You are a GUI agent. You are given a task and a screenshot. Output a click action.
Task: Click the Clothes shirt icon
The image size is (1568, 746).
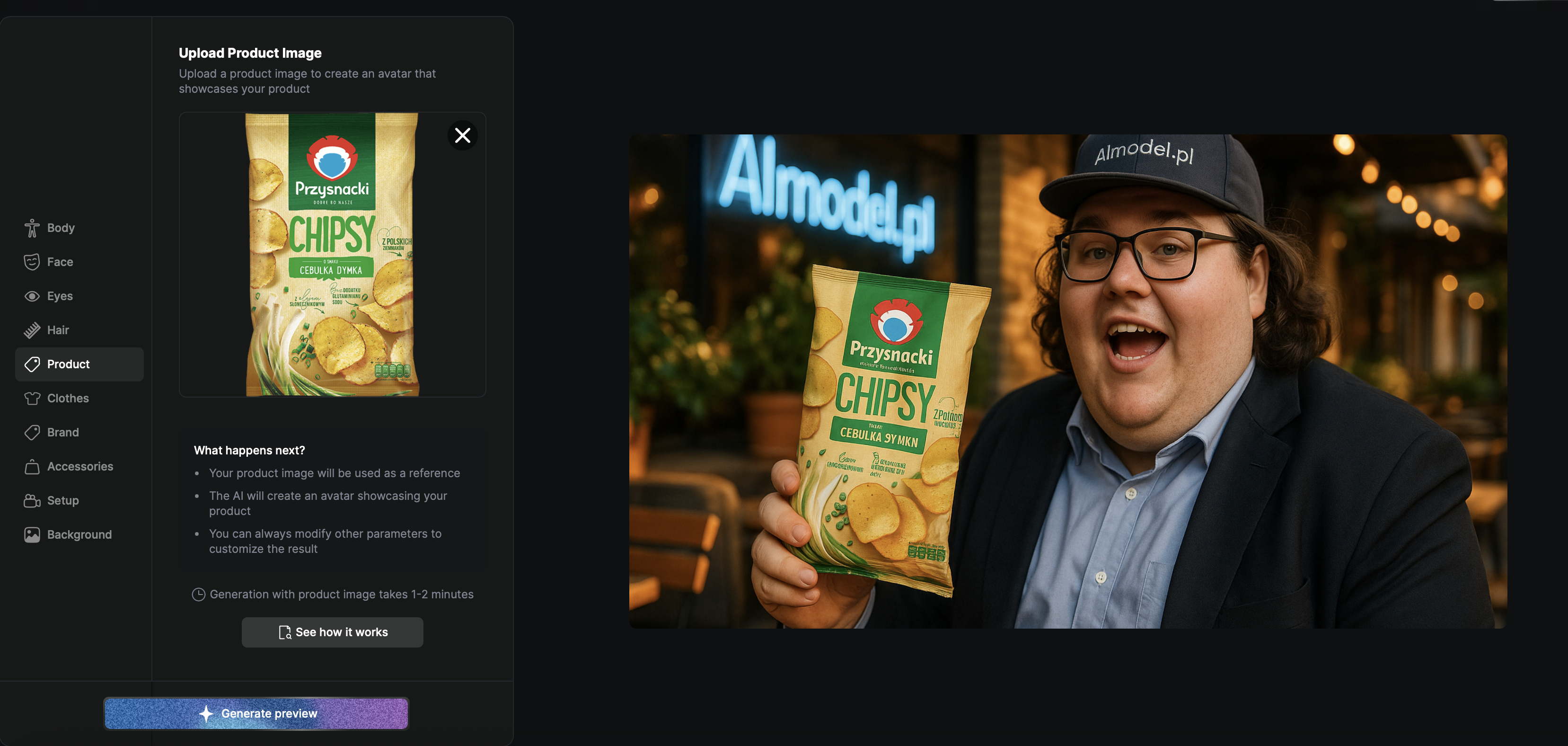[x=32, y=398]
